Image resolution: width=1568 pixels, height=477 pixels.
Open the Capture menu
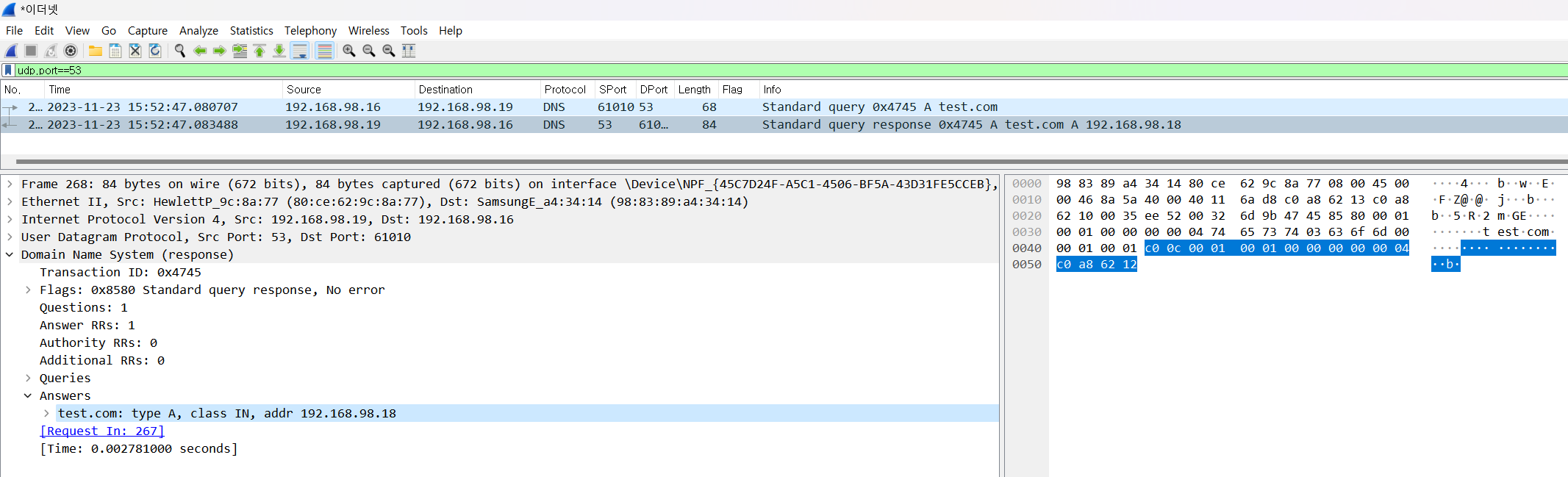click(148, 31)
